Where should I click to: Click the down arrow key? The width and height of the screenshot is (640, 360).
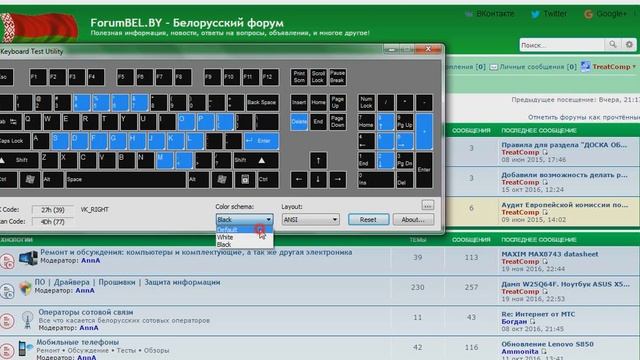click(318, 180)
